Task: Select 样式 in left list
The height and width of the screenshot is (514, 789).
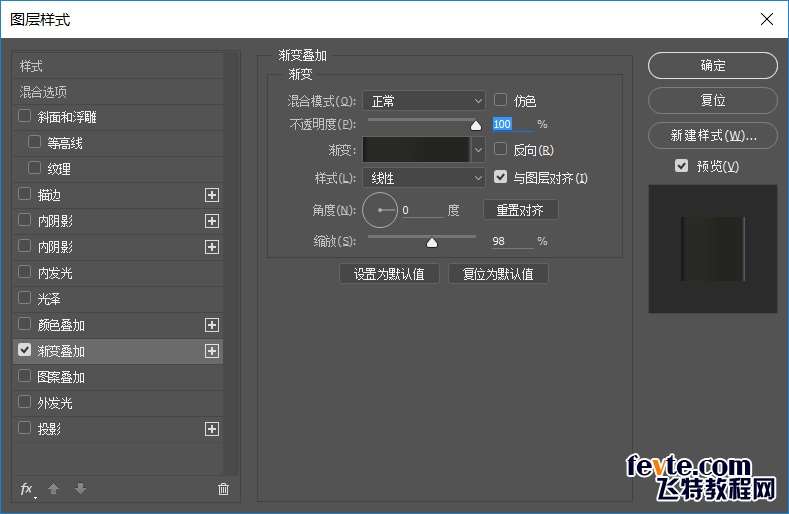Action: point(118,66)
